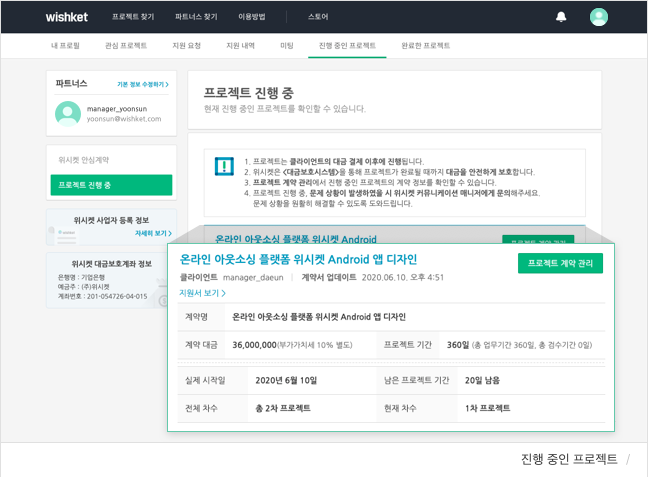
Task: Open 자세히 보기 for business registration
Action: 153,233
